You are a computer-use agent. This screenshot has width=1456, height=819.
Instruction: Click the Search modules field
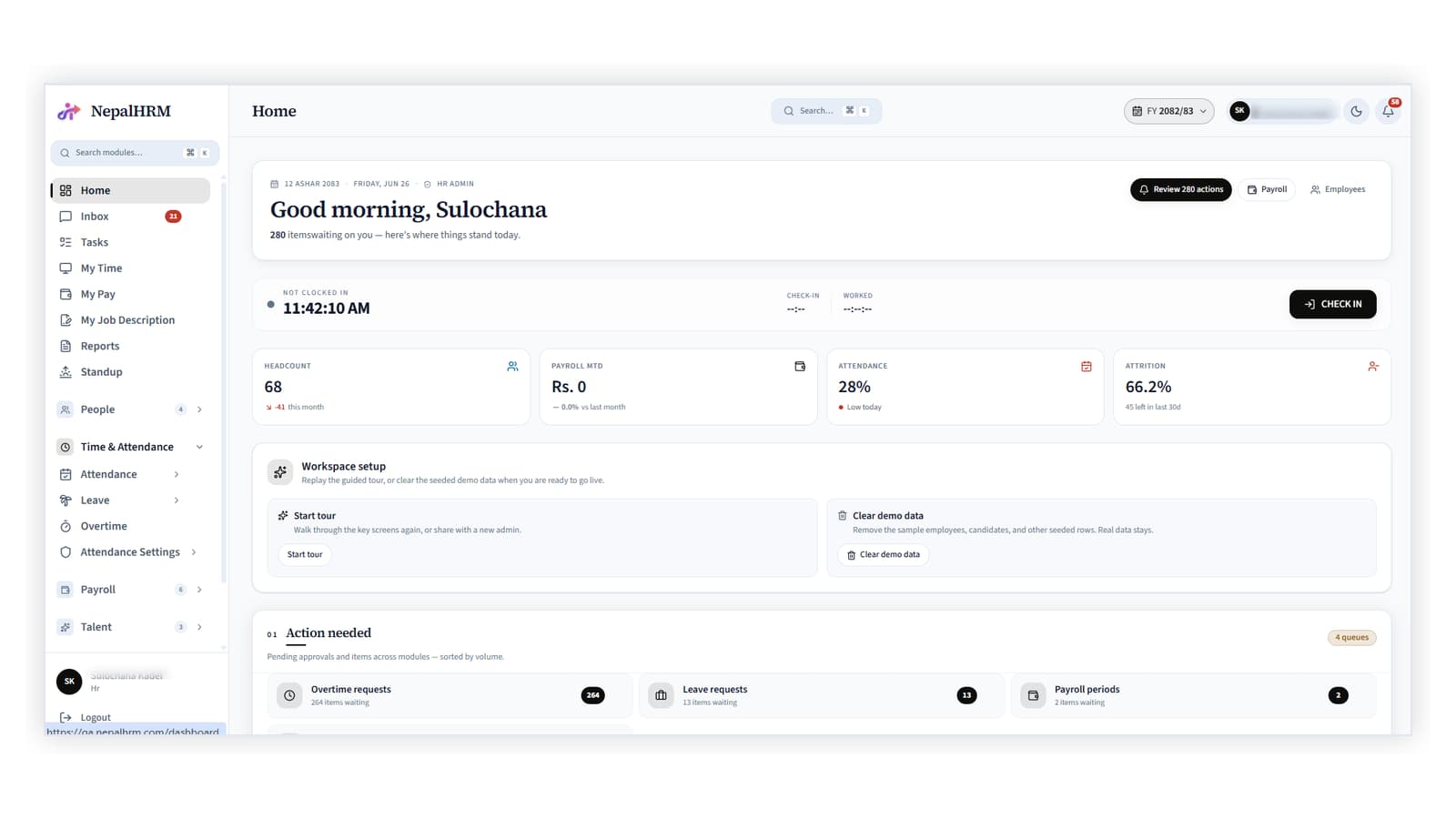tap(135, 153)
